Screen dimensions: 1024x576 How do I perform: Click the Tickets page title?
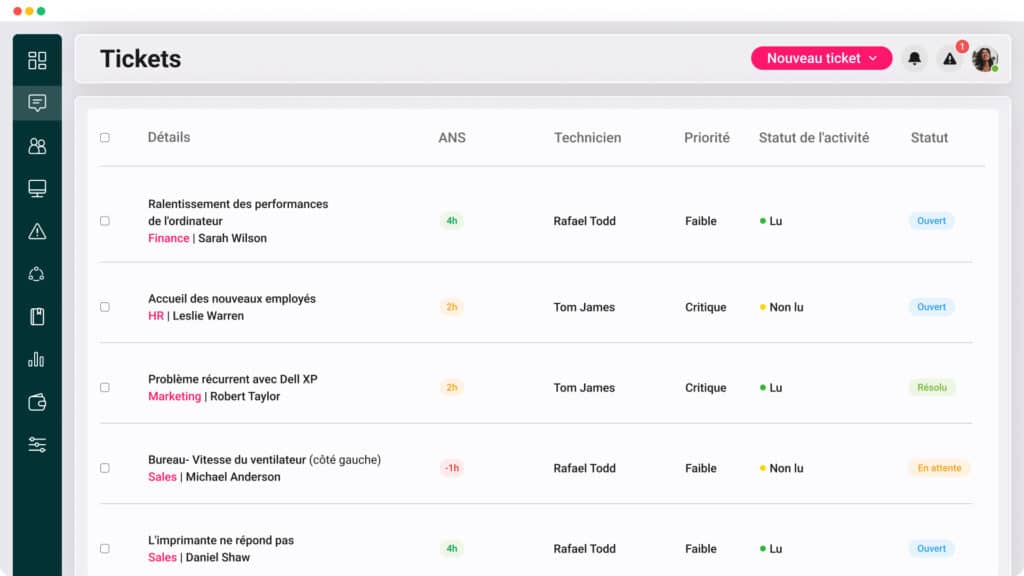(140, 59)
